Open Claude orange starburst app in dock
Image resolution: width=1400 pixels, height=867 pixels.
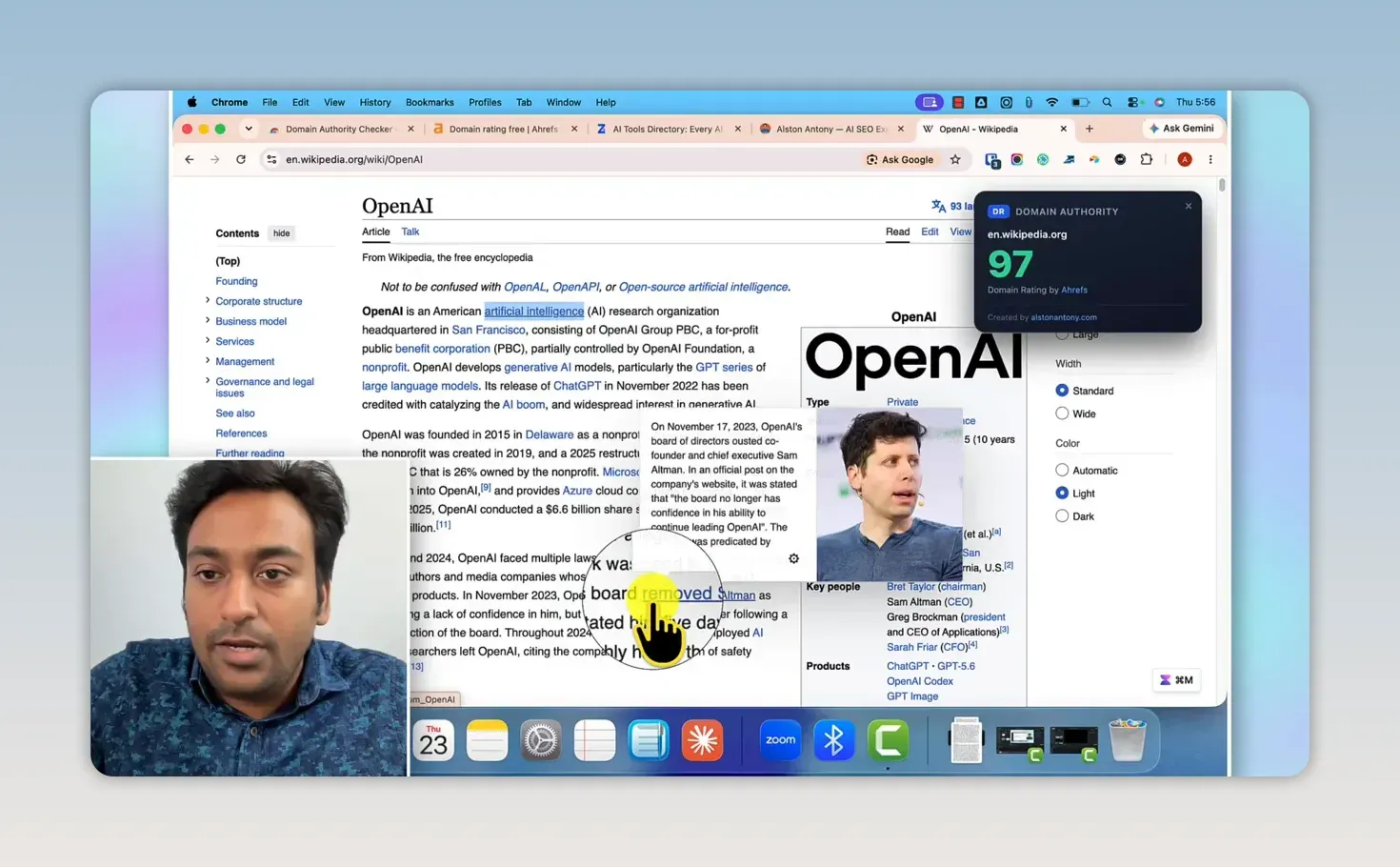[702, 740]
